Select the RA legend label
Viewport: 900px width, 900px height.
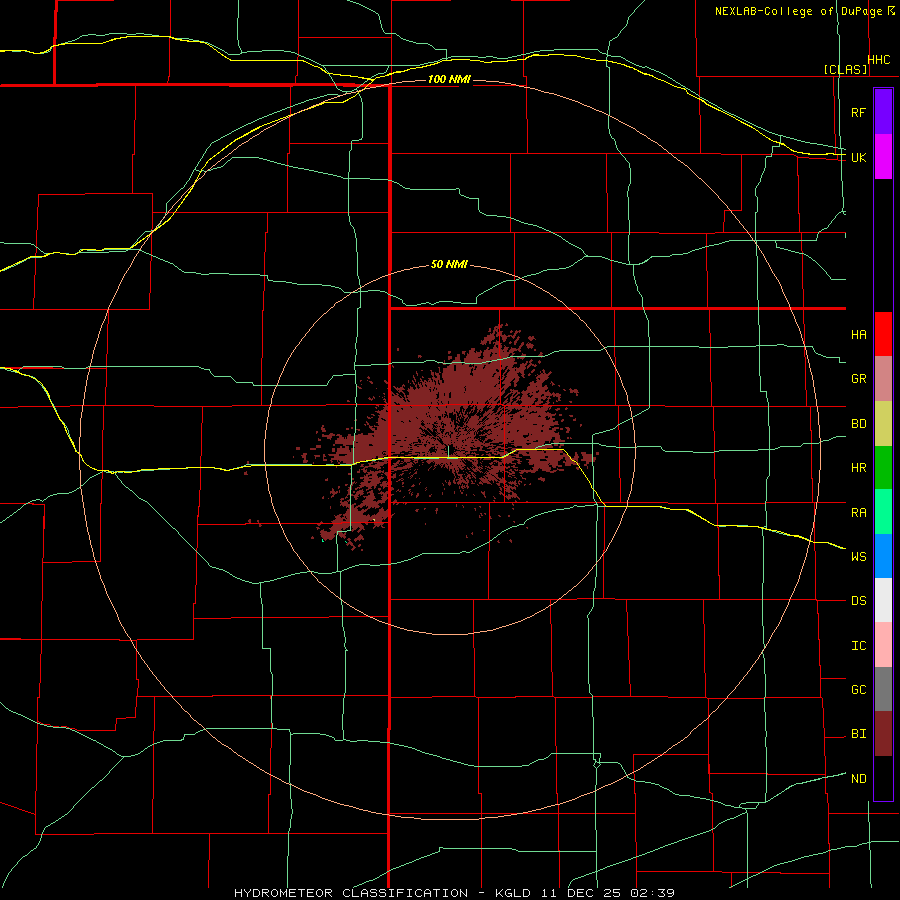[858, 513]
